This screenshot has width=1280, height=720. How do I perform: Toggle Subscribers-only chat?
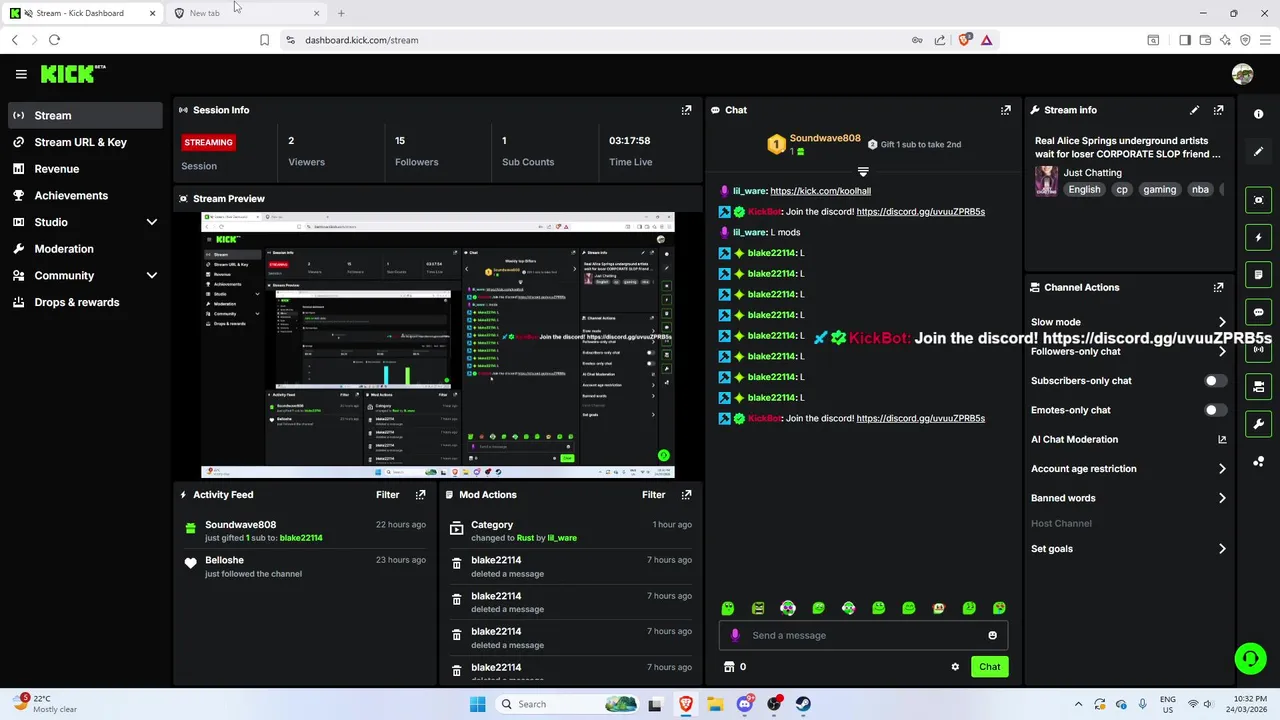pos(1215,381)
